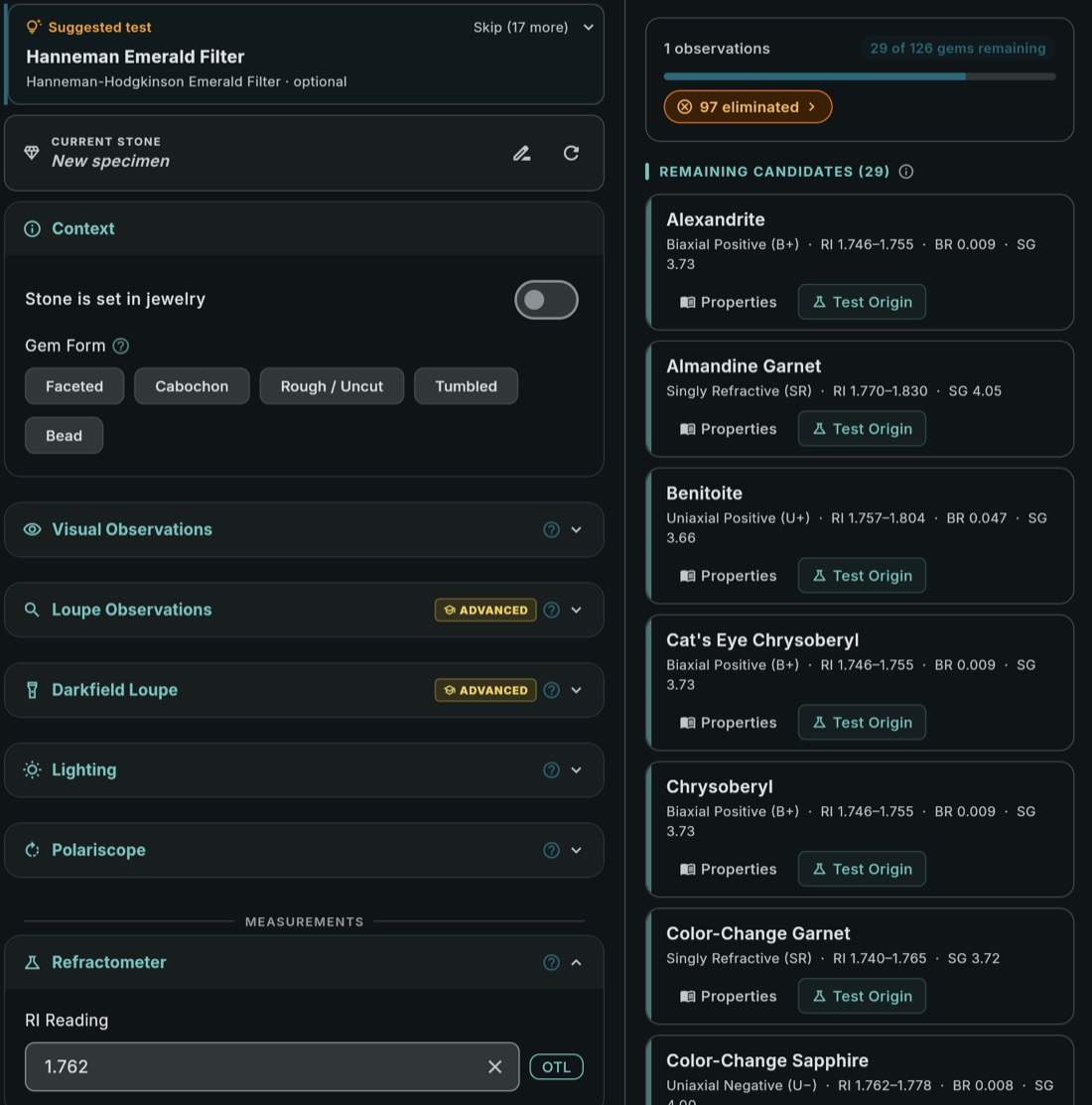The image size is (1092, 1105).
Task: Click Test Origin for Almandine Garnet
Action: [x=862, y=429]
